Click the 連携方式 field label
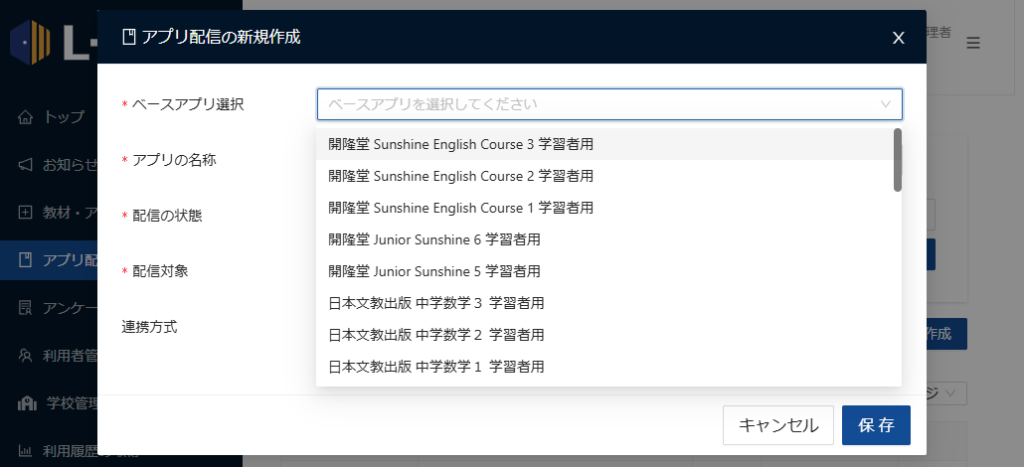Screen dimensions: 1024x467 (150, 327)
